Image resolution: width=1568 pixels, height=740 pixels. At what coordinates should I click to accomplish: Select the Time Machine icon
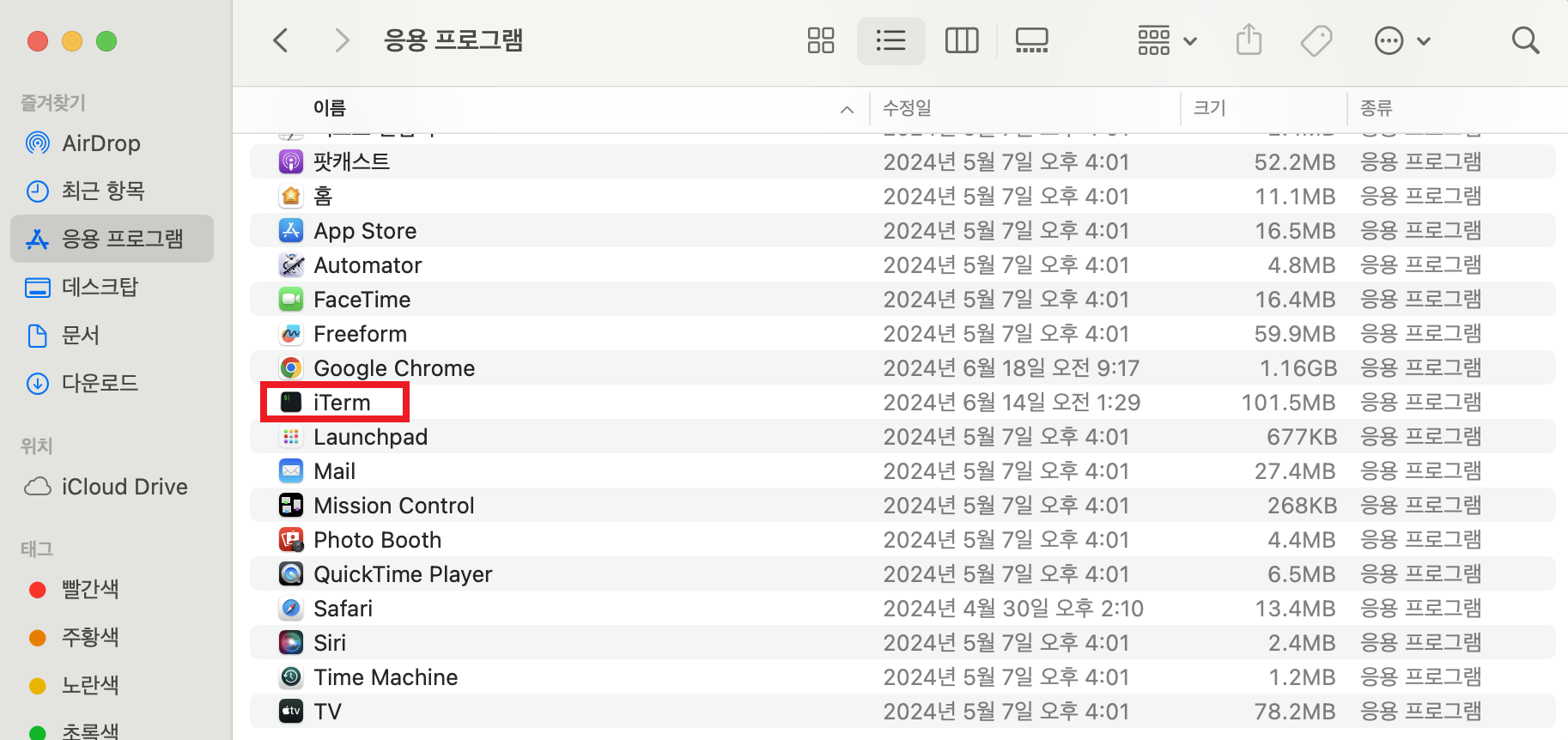[291, 676]
